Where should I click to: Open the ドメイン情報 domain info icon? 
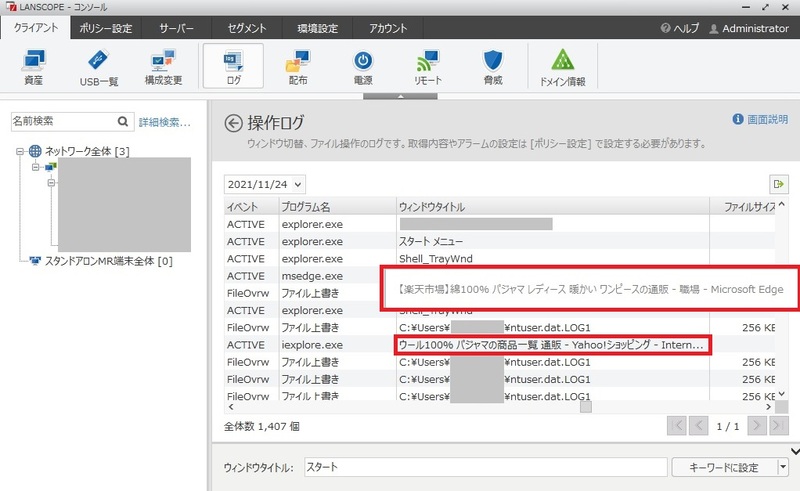click(x=562, y=67)
